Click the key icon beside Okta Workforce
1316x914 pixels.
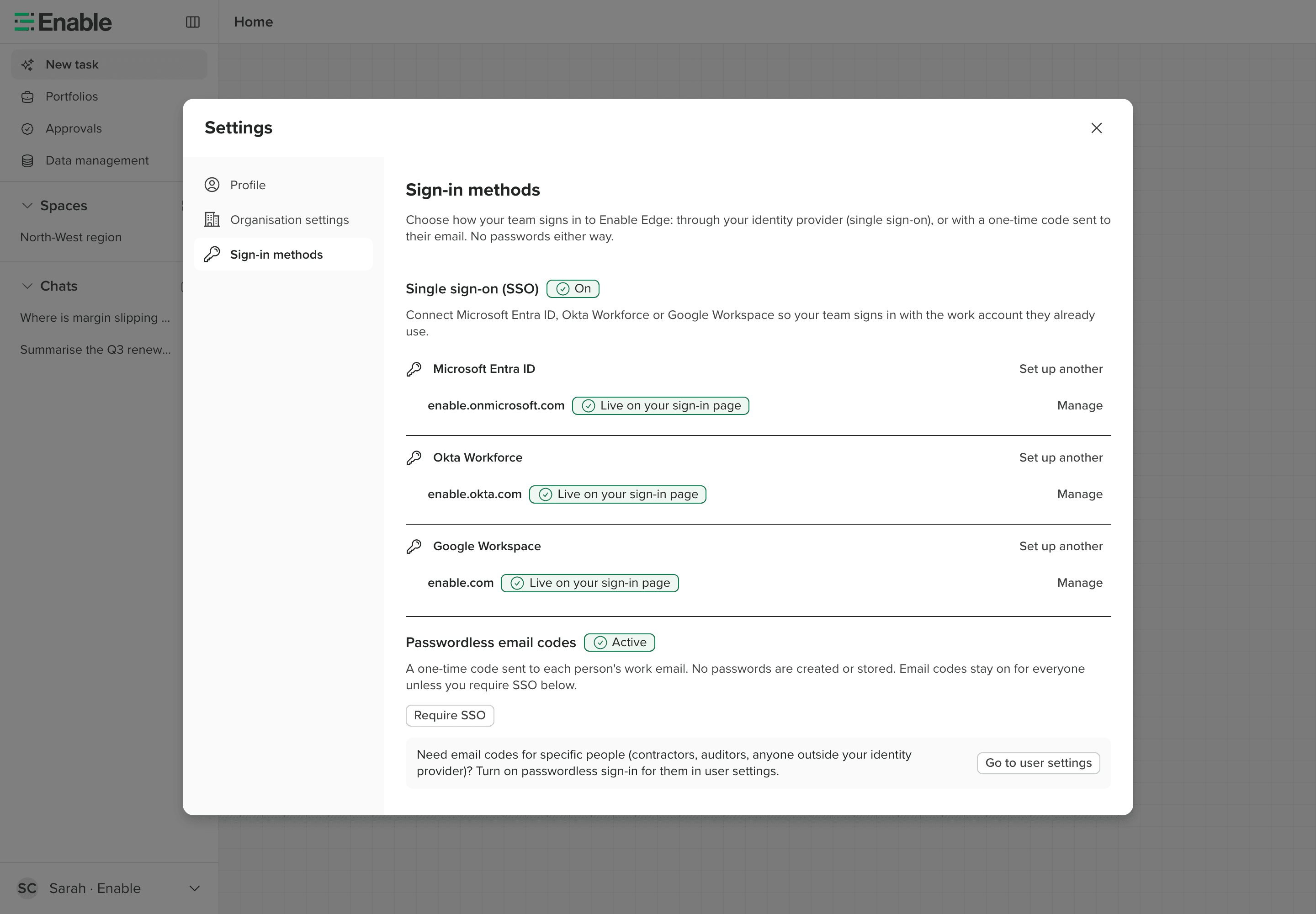[x=414, y=457]
